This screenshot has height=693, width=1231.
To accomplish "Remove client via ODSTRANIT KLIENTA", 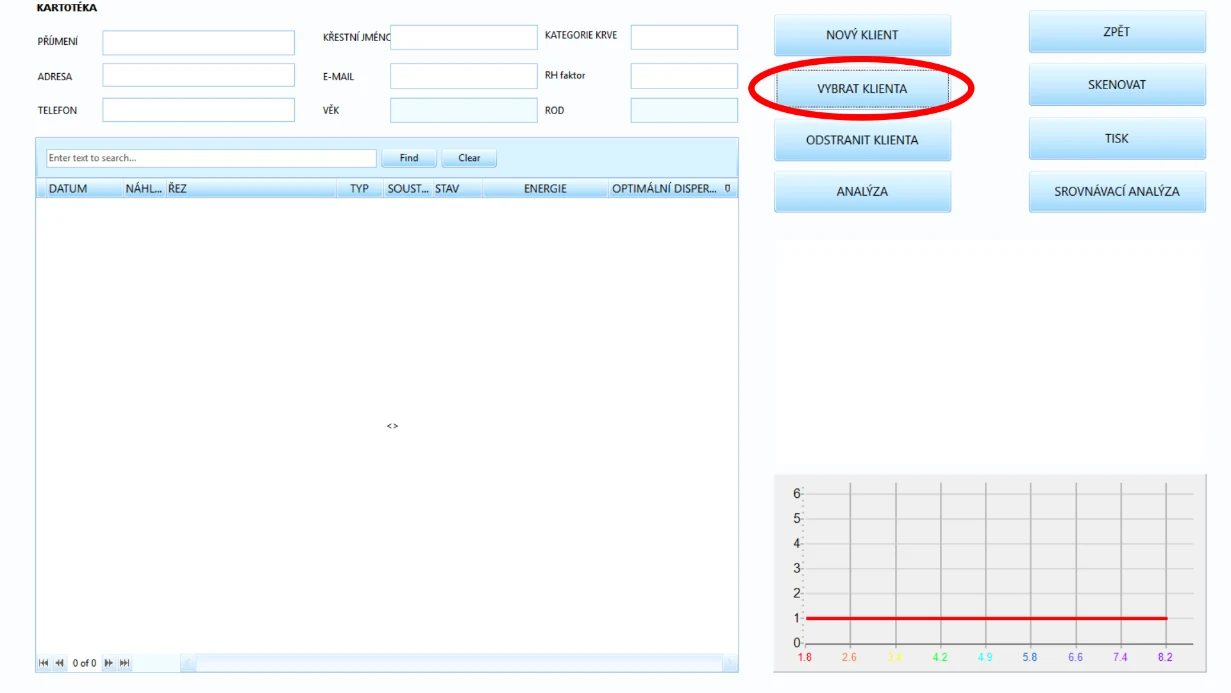I will pos(862,140).
